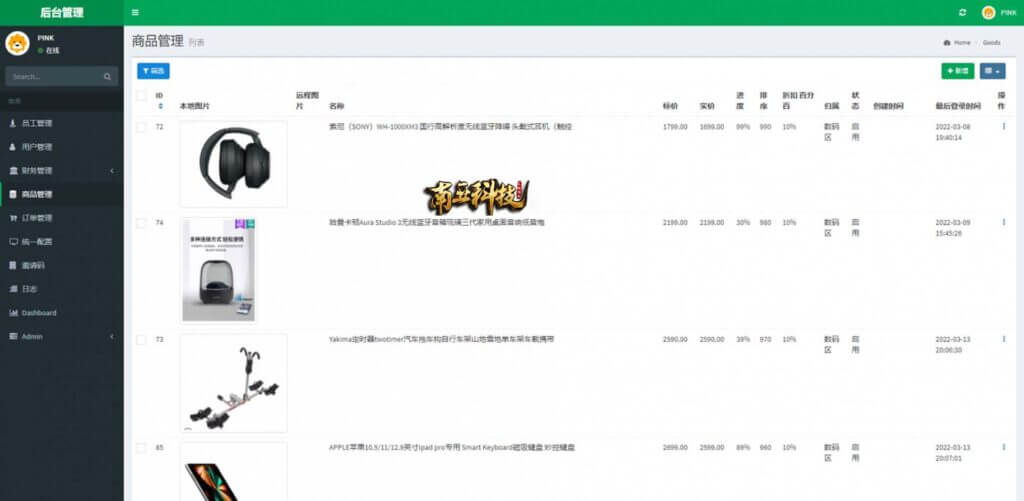Click the green 新增 add button
This screenshot has height=501, width=1024.
(x=957, y=71)
